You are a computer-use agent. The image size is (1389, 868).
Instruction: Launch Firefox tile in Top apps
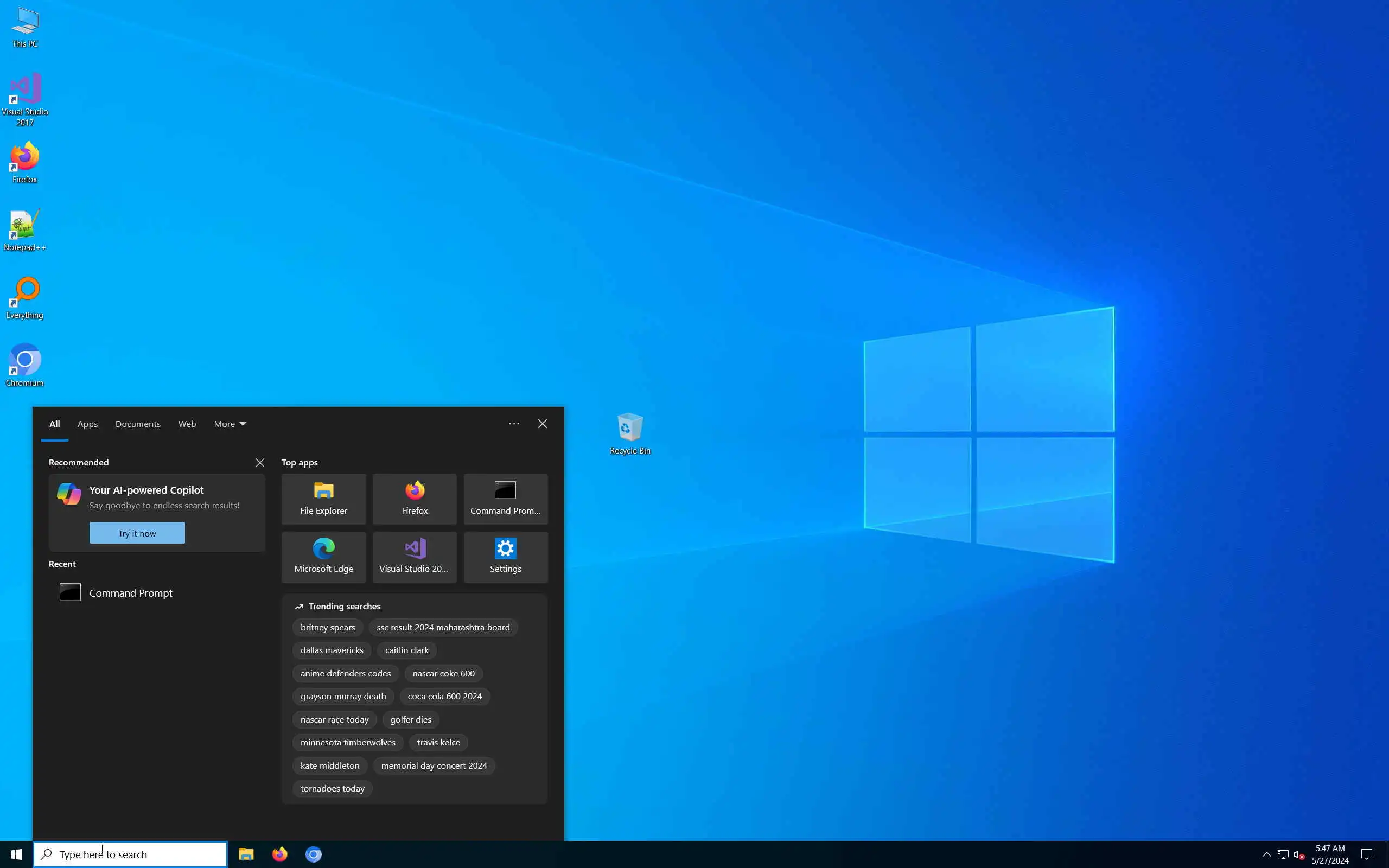click(415, 499)
